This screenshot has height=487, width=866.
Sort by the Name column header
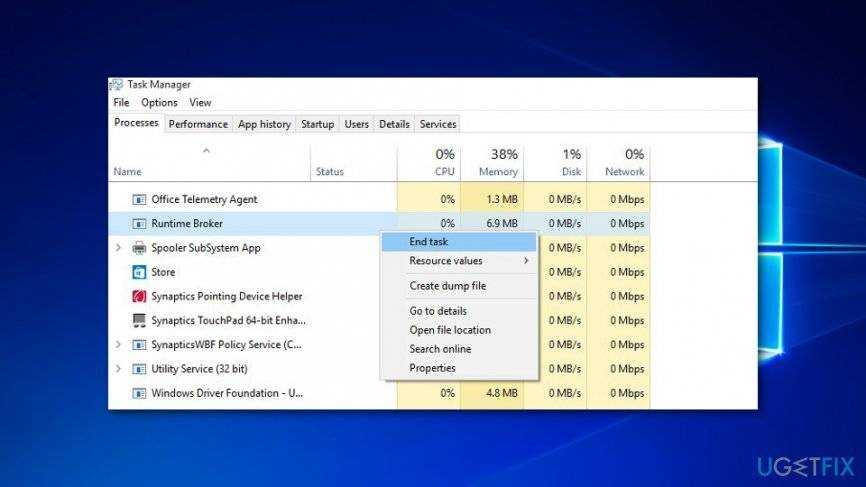point(128,172)
